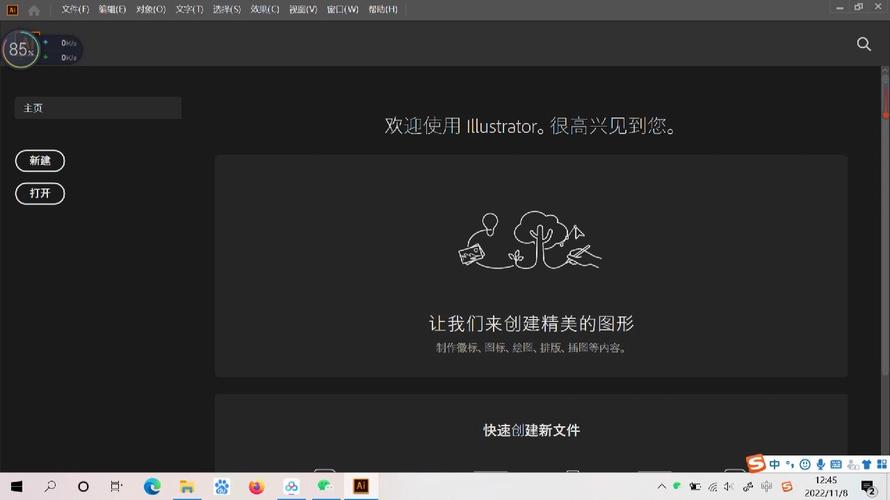Image resolution: width=890 pixels, height=500 pixels.
Task: Open Baidu Netdisk paw icon in taskbar
Action: pyautogui.click(x=221, y=487)
